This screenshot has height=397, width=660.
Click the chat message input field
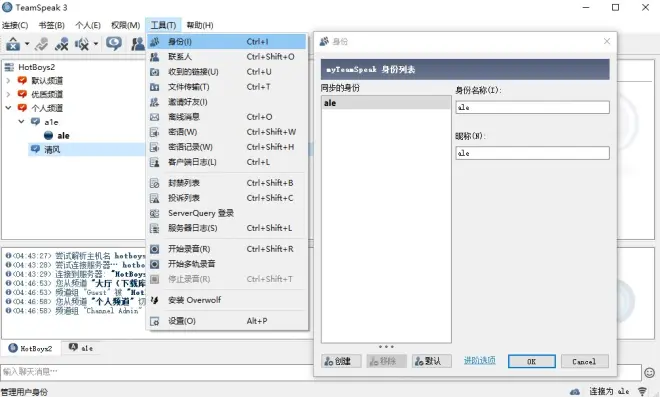321,372
